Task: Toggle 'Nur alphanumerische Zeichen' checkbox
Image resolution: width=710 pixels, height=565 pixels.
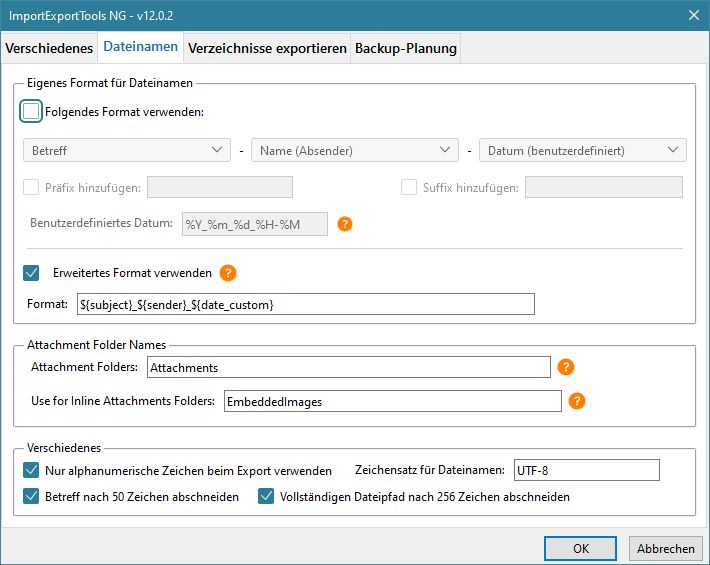Action: [31, 470]
